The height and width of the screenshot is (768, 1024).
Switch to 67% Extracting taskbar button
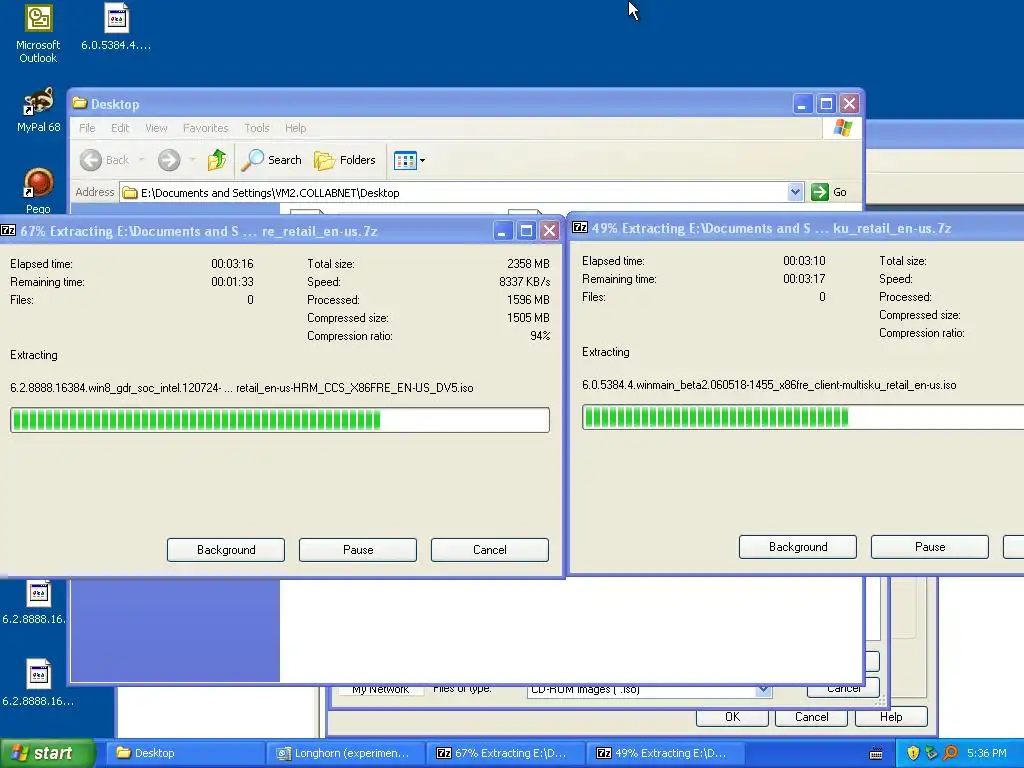pos(505,753)
